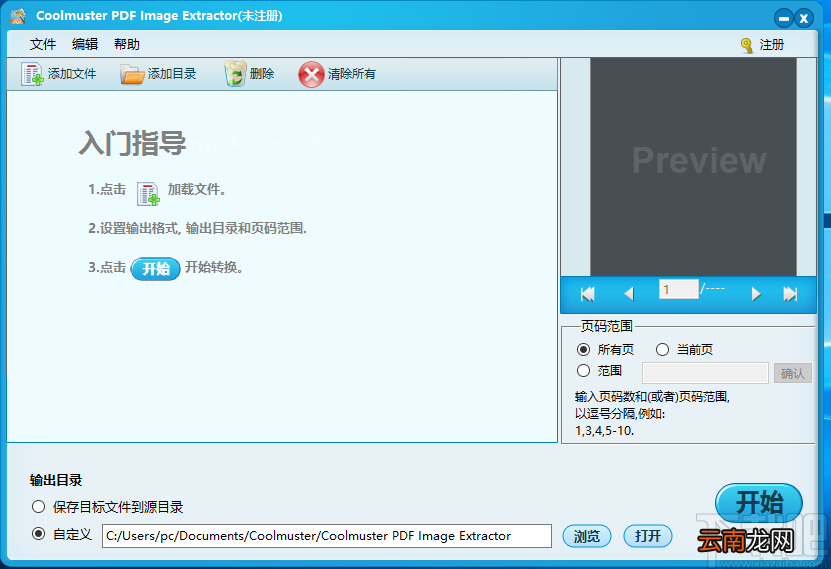
Task: Click the Add Folder (添加目录) toolbar icon
Action: [x=132, y=74]
